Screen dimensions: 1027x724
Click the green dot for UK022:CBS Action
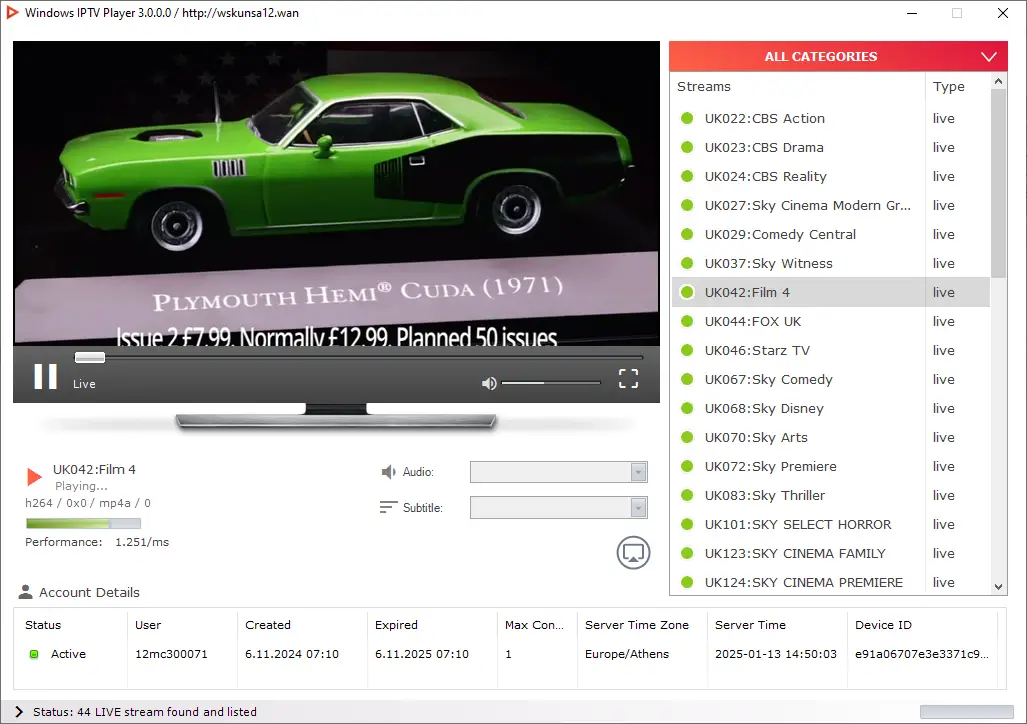687,118
